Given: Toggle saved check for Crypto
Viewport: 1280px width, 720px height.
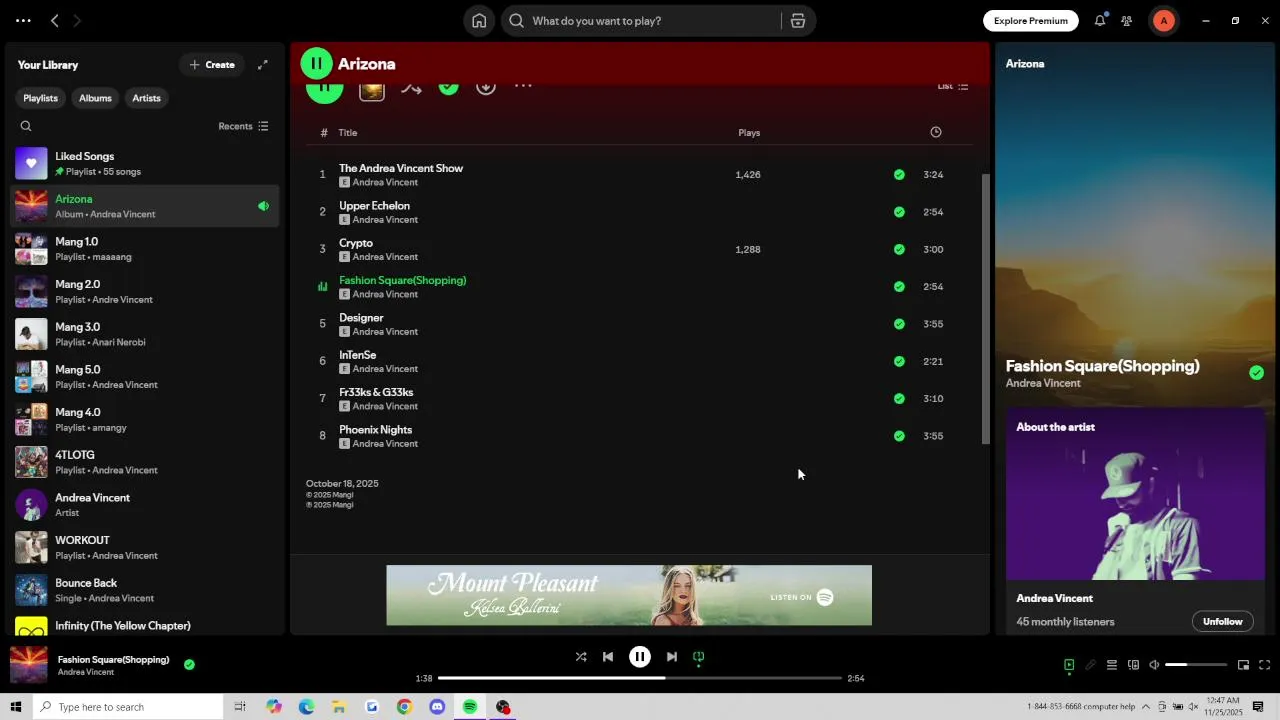Looking at the screenshot, I should 899,249.
